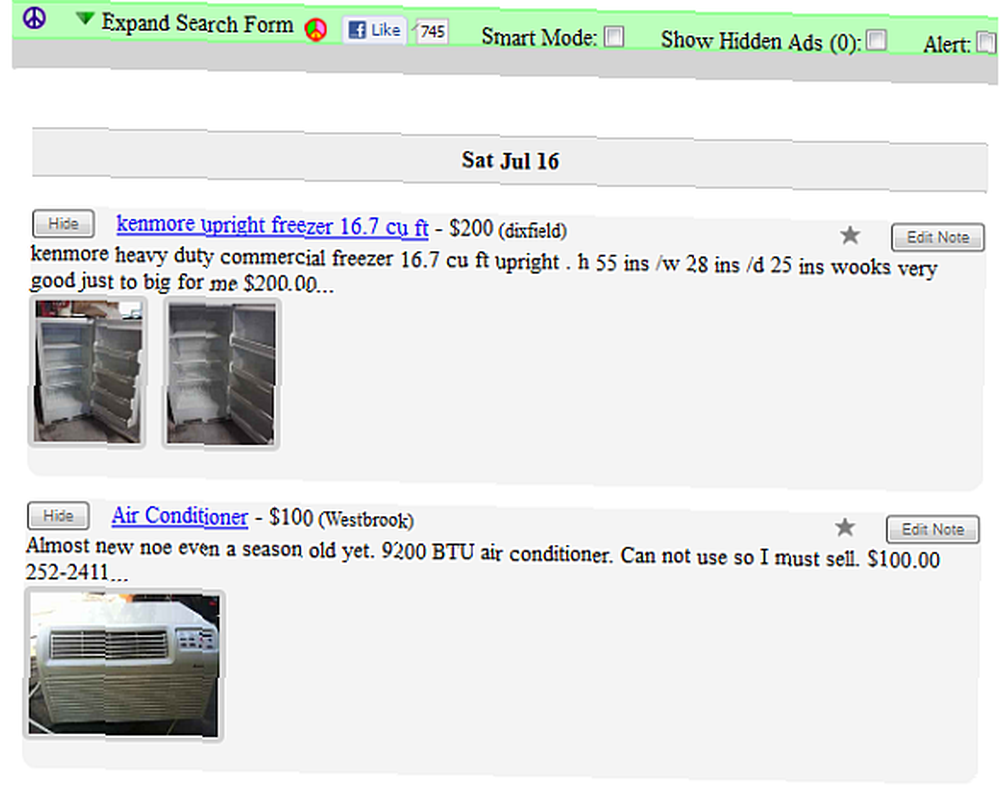Screen dimensions: 1000x795
Task: View the air conditioner photo thumbnail
Action: (124, 665)
